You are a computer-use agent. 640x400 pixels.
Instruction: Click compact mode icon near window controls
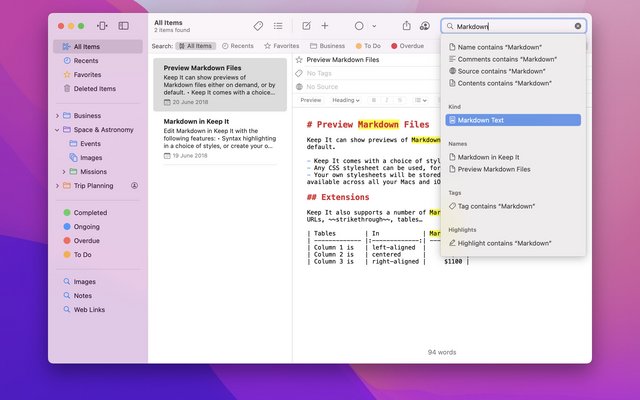click(102, 26)
